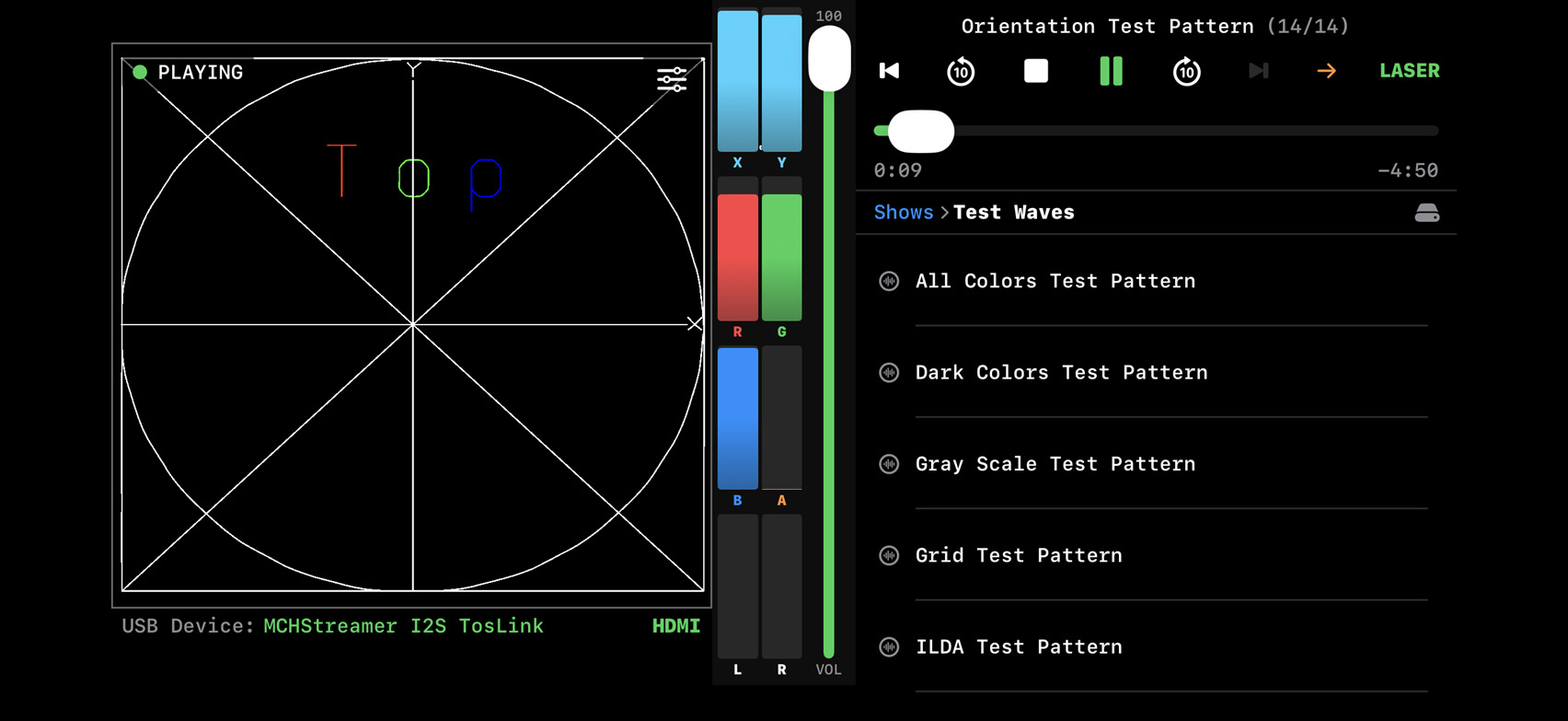1568x721 pixels.
Task: Toggle the HDMI output label
Action: (x=675, y=626)
